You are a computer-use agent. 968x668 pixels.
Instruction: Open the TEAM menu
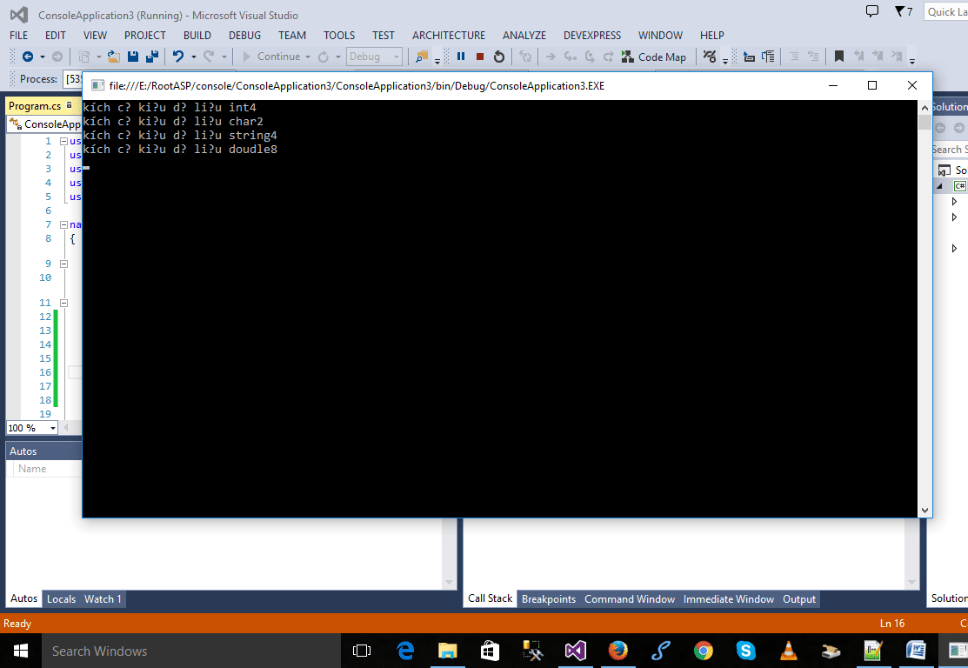coord(292,35)
